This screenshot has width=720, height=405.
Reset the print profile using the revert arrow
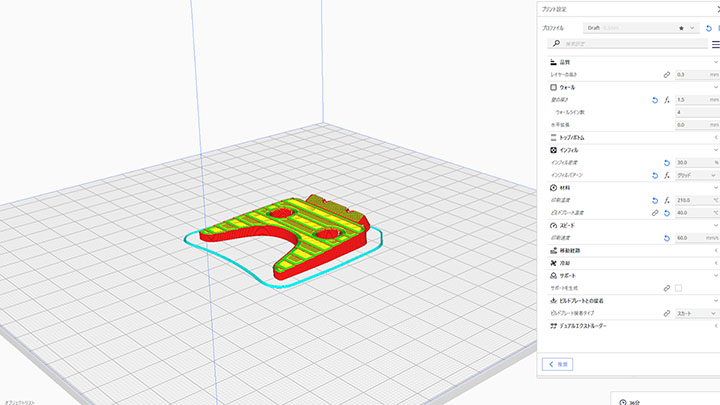pyautogui.click(x=708, y=29)
